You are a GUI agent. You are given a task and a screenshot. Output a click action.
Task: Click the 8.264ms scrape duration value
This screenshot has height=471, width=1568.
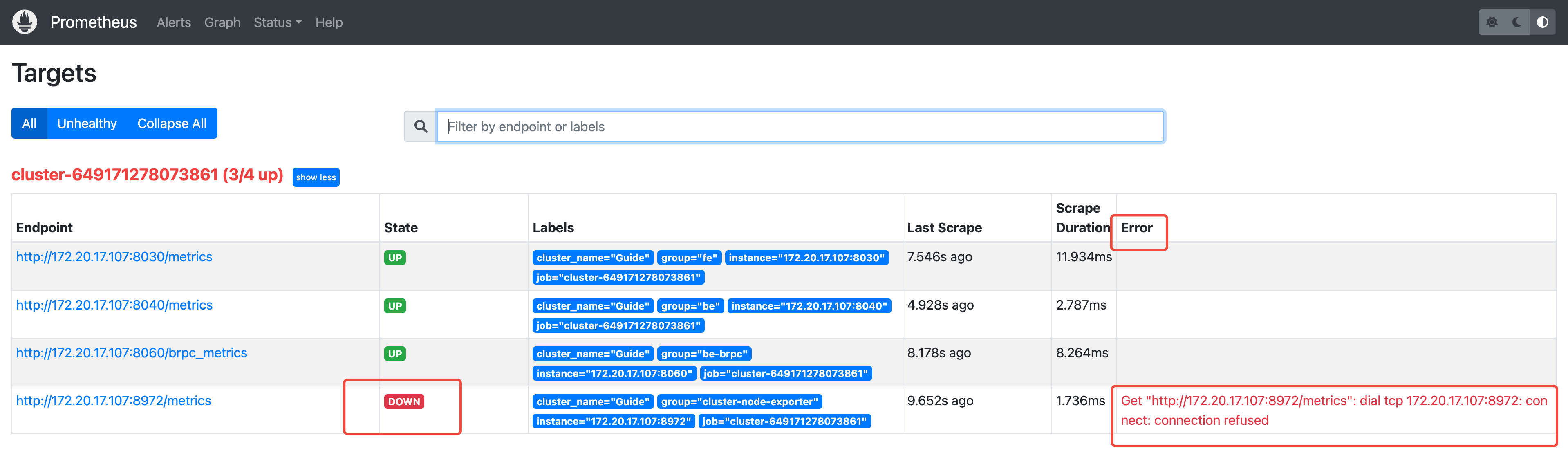point(1082,353)
